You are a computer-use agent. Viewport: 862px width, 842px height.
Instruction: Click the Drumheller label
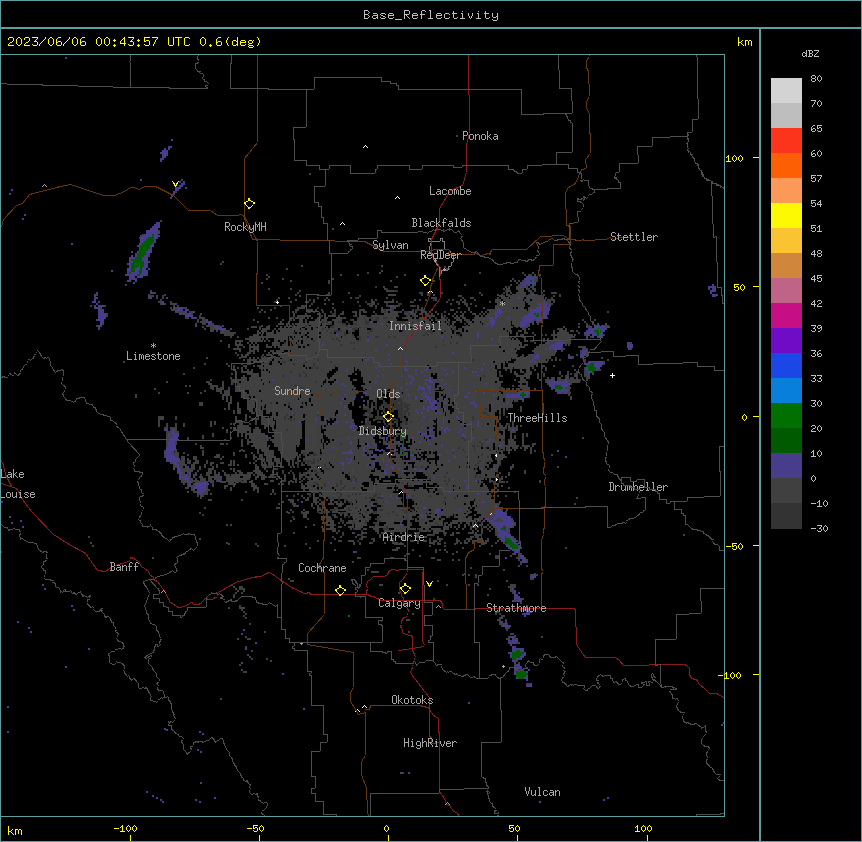(638, 487)
